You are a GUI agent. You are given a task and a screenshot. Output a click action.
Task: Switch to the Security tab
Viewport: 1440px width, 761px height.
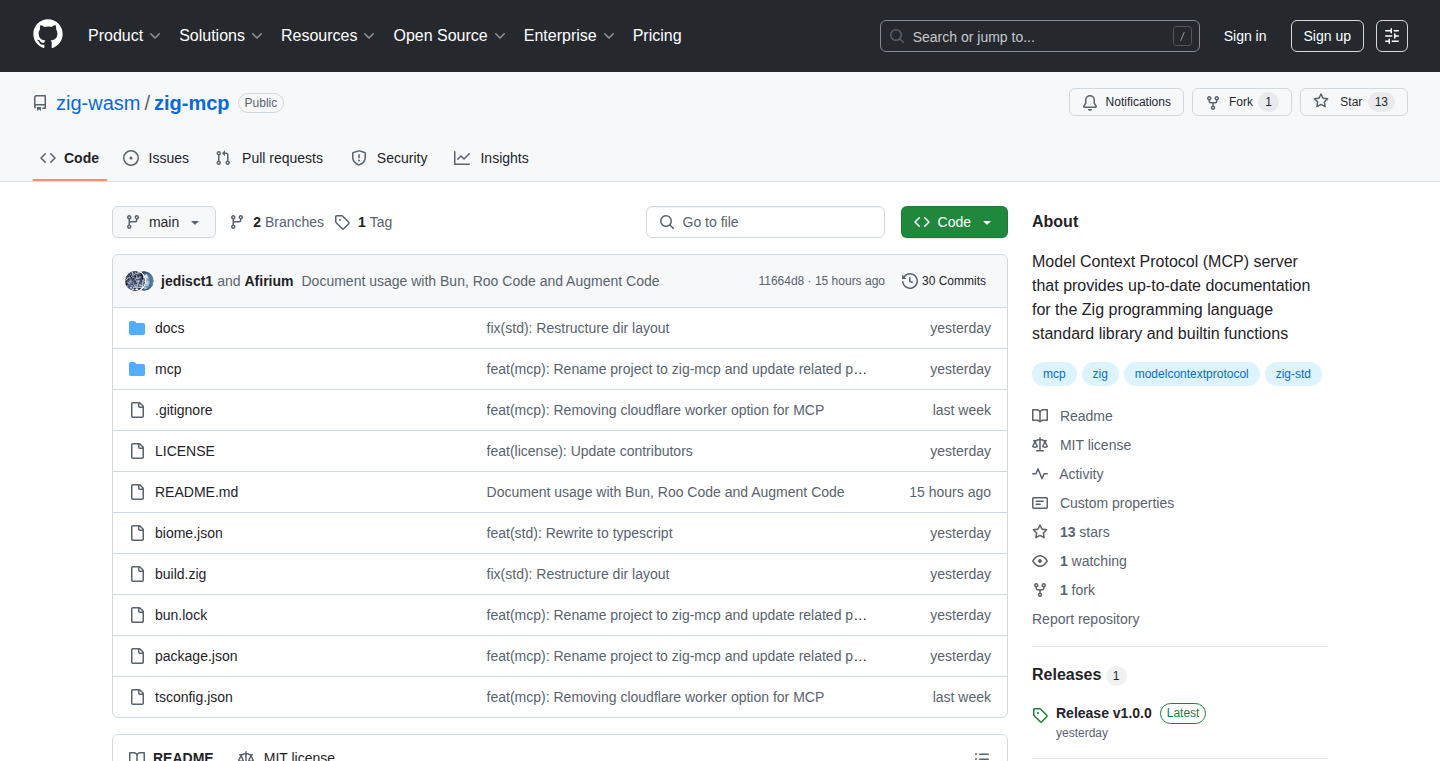pyautogui.click(x=390, y=158)
